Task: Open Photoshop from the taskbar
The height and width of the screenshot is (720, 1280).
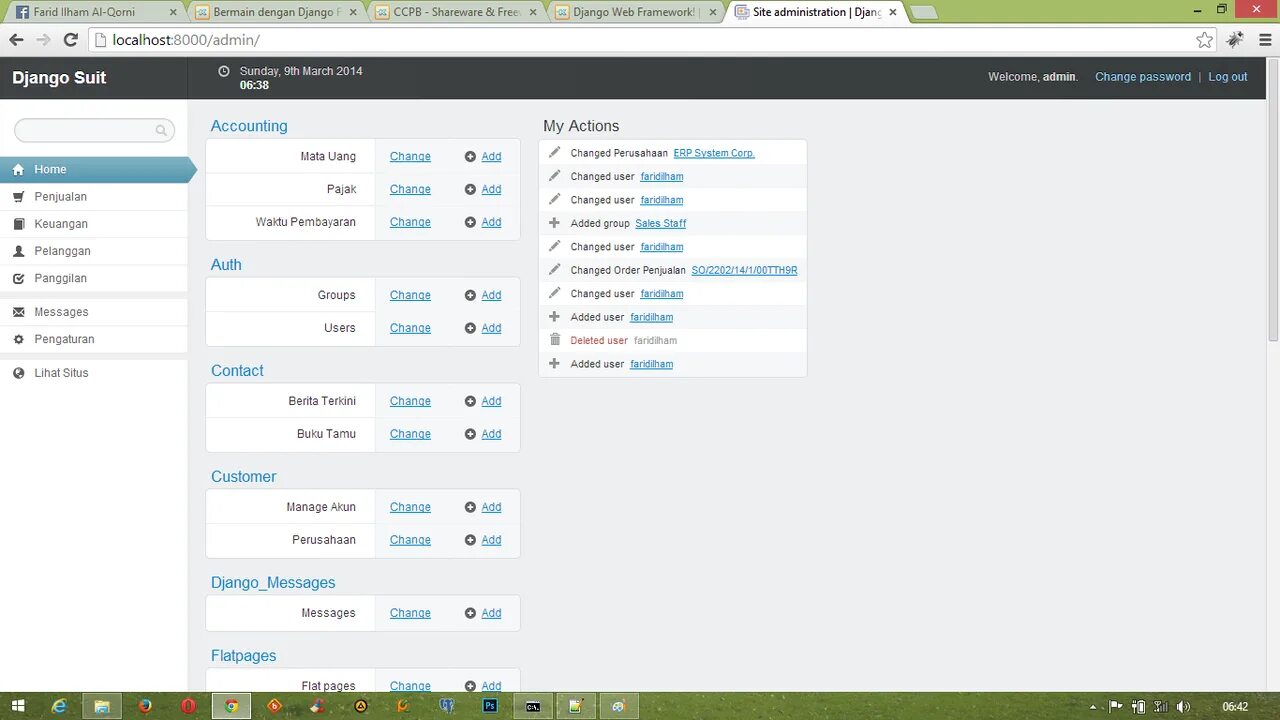Action: pyautogui.click(x=490, y=706)
